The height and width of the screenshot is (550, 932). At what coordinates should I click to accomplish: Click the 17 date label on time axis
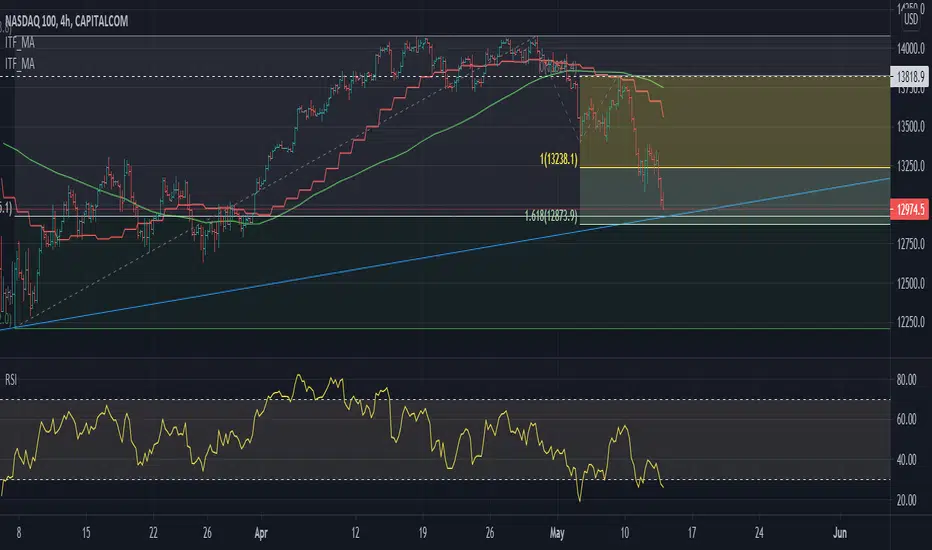(x=692, y=533)
